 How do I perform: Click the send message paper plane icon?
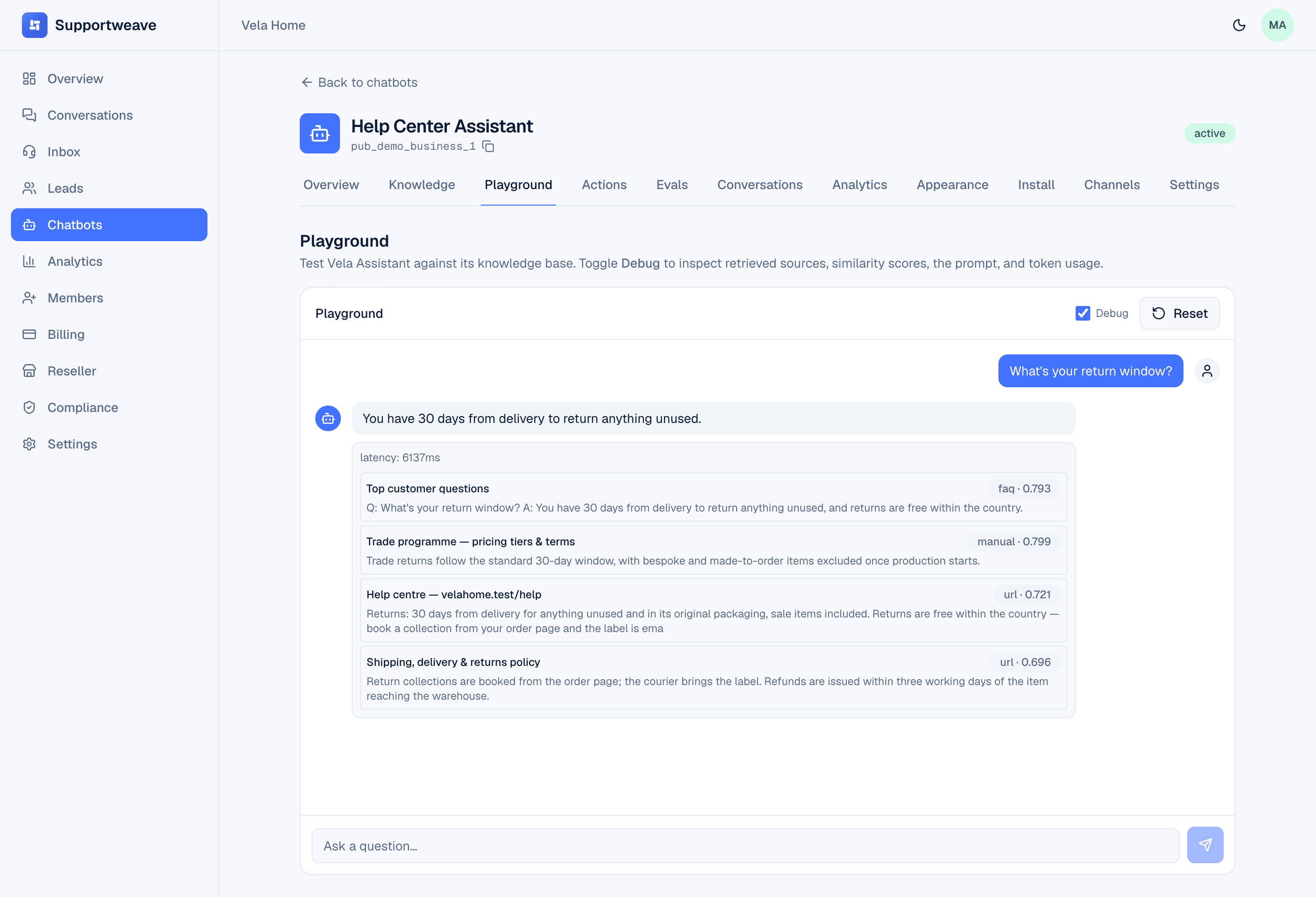1205,845
